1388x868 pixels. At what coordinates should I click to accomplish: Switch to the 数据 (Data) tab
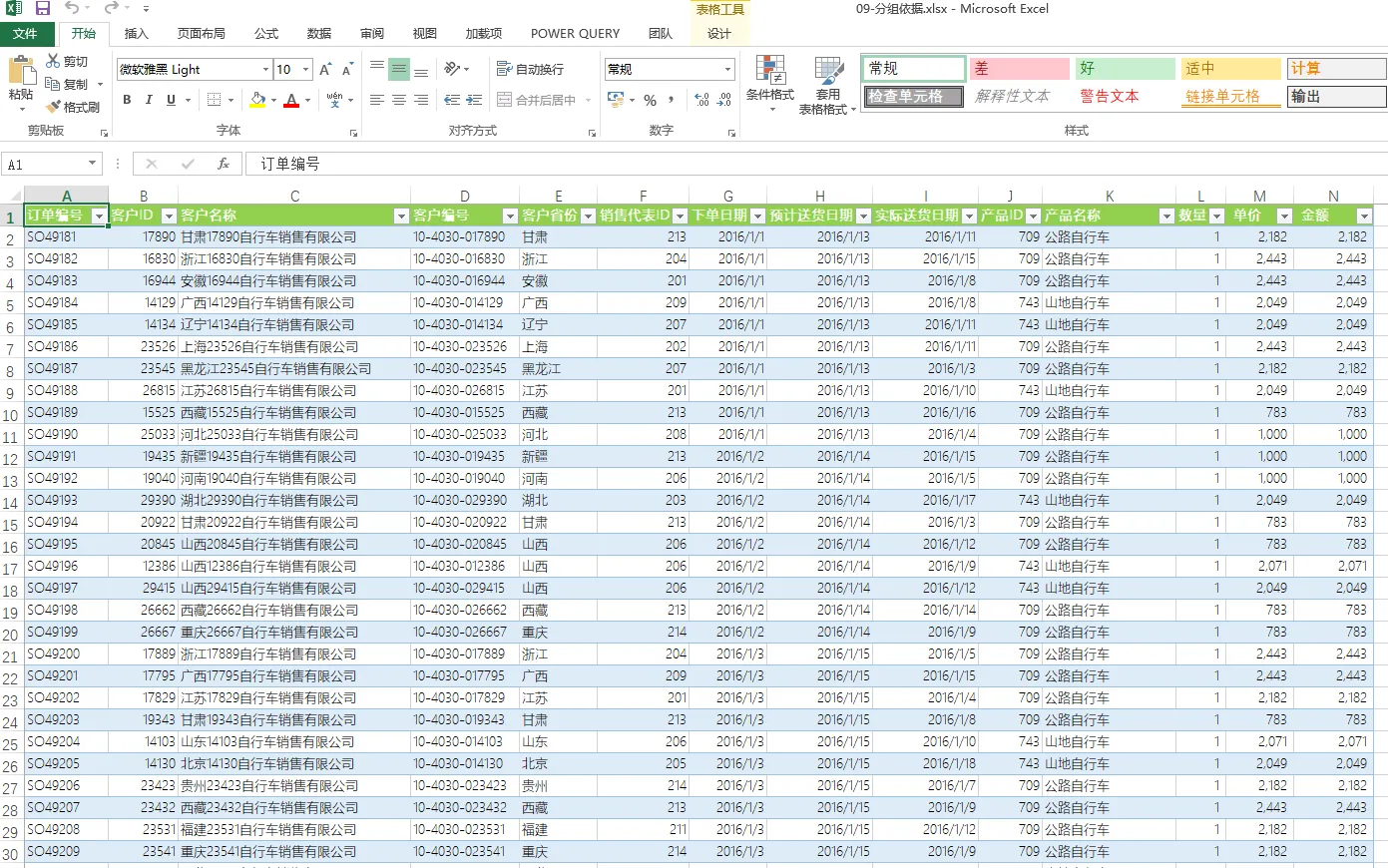[x=319, y=33]
